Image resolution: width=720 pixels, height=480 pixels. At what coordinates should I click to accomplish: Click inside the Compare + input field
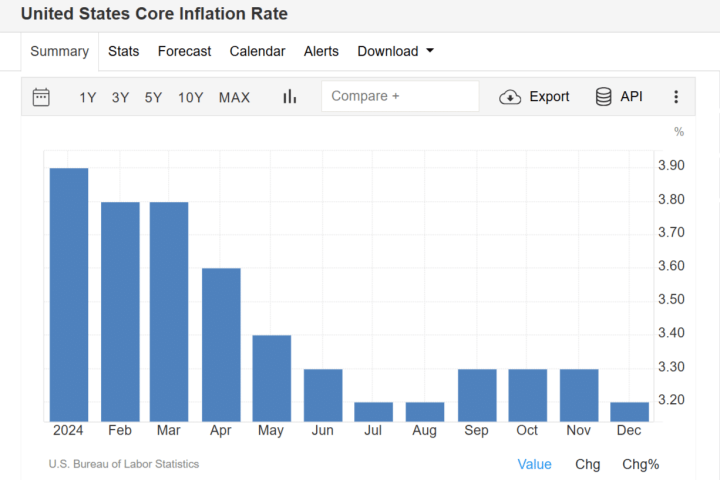coord(400,96)
